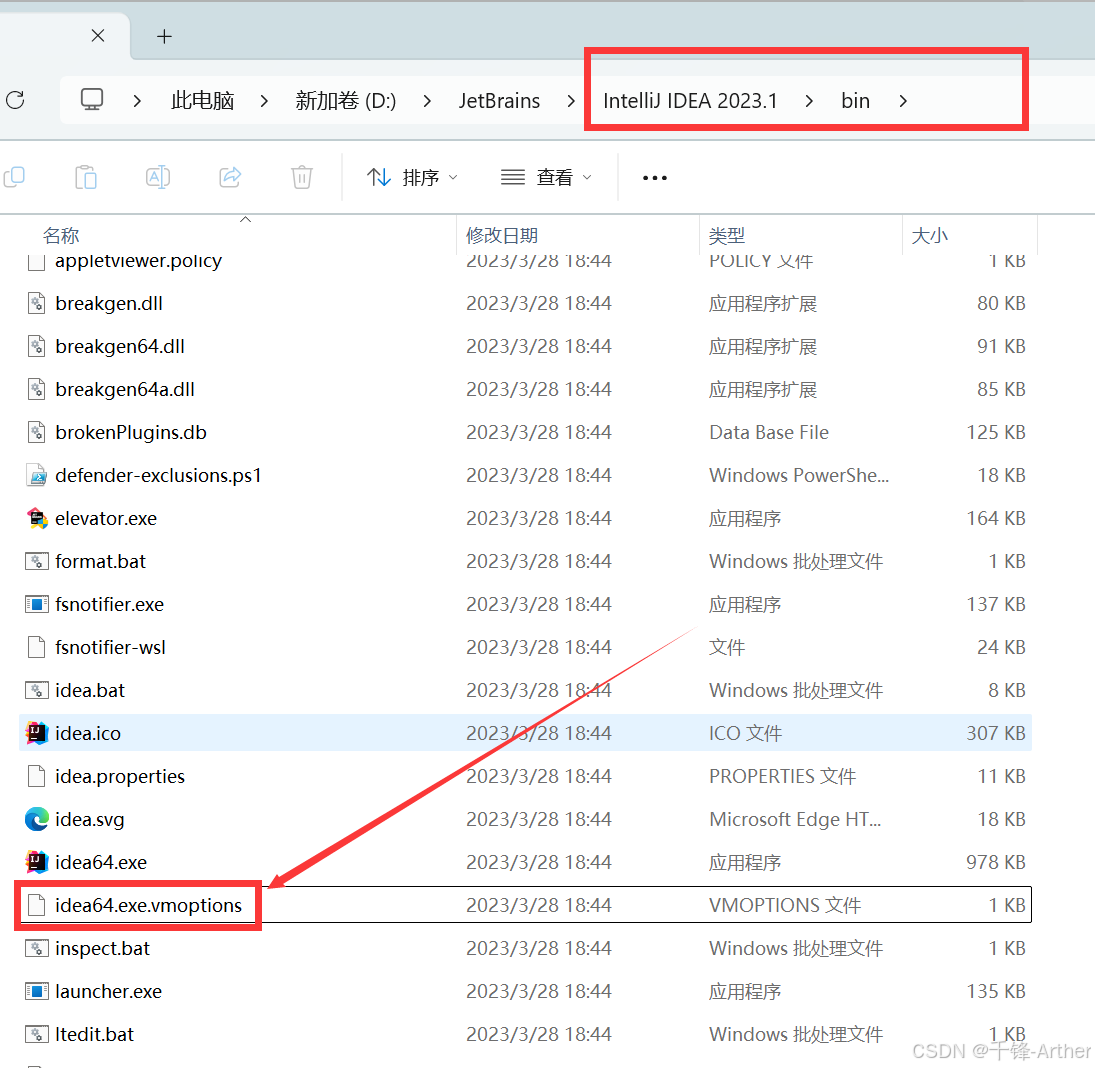Click the delete icon in the toolbar
Viewport: 1095px width, 1068px height.
pyautogui.click(x=301, y=177)
